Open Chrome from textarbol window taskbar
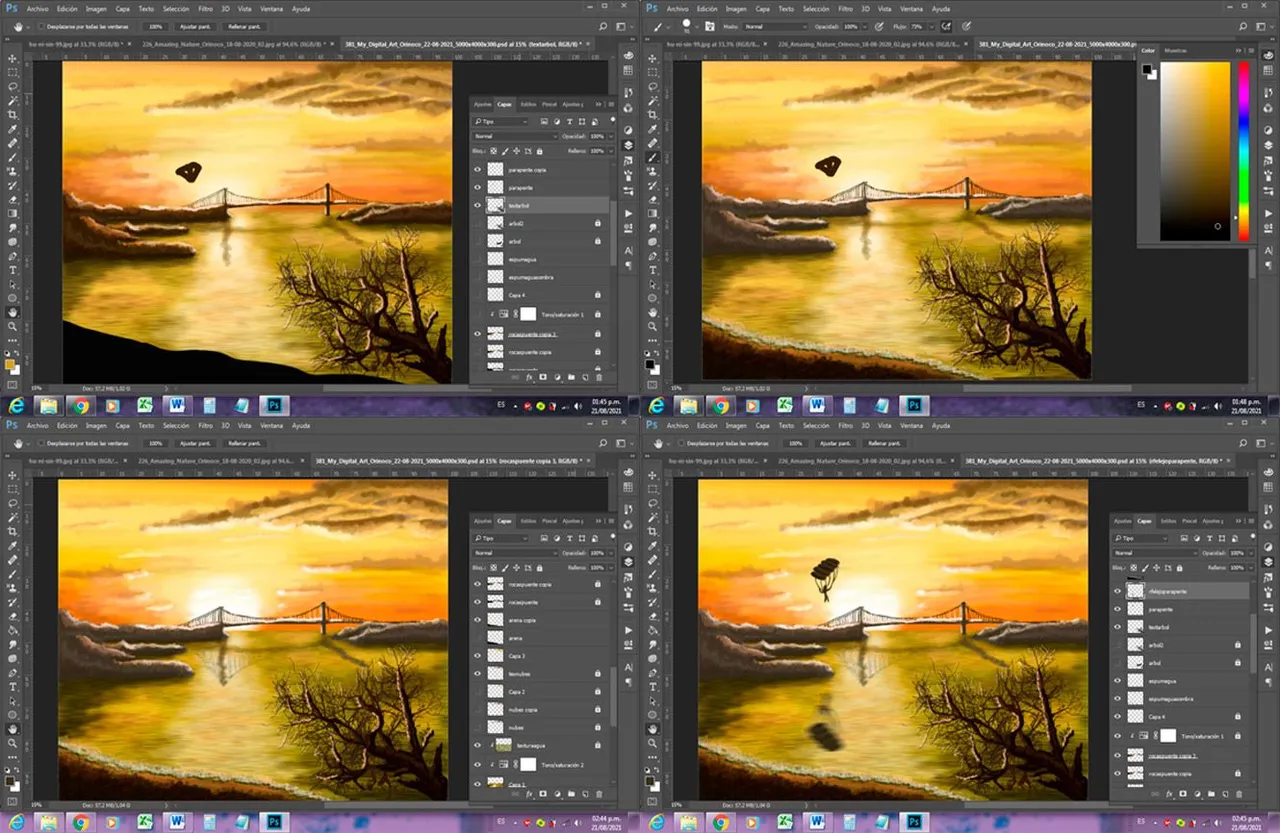 (x=79, y=405)
